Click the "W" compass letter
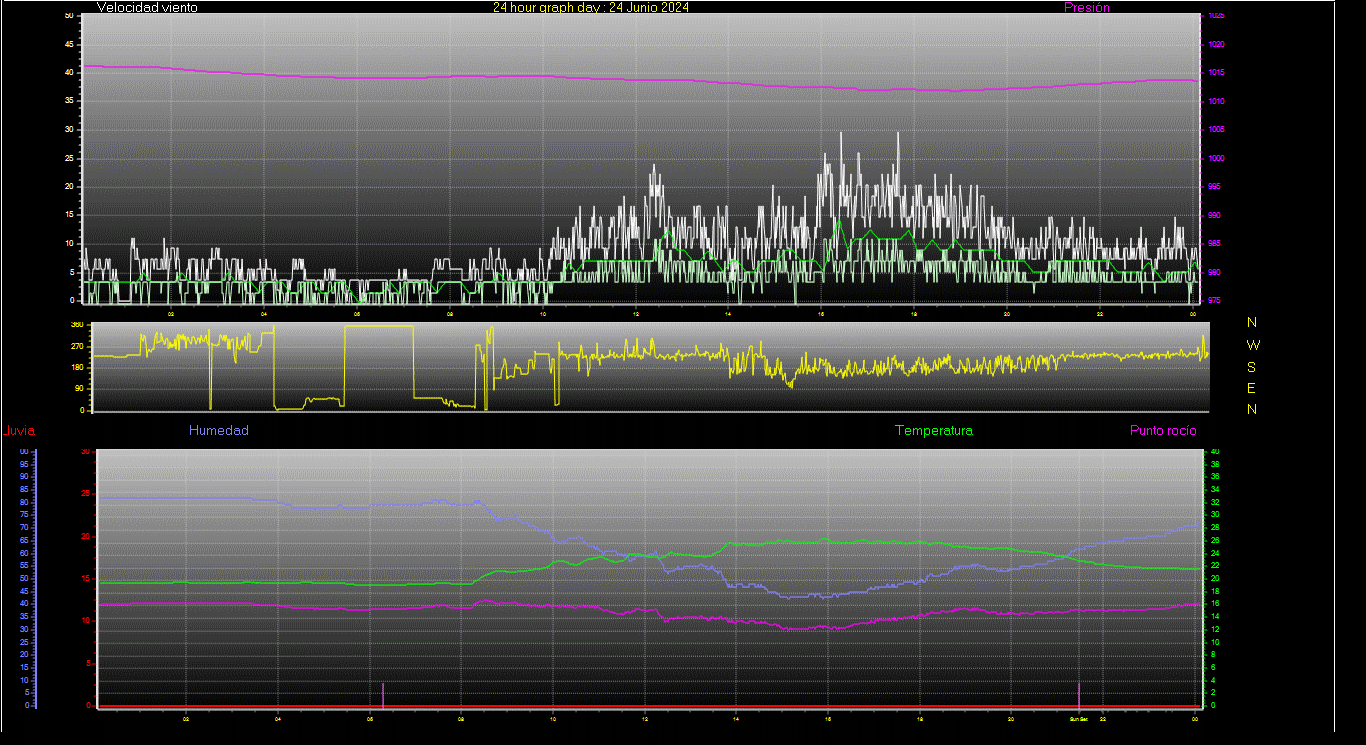 pyautogui.click(x=1252, y=345)
